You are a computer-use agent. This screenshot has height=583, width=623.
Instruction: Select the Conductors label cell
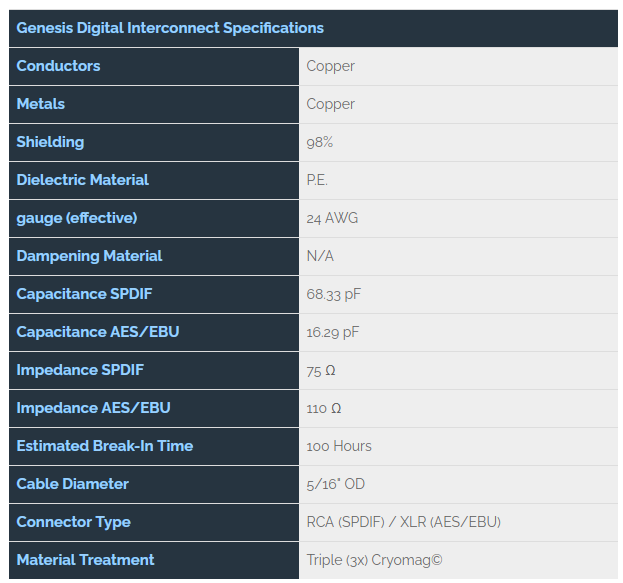(x=154, y=66)
